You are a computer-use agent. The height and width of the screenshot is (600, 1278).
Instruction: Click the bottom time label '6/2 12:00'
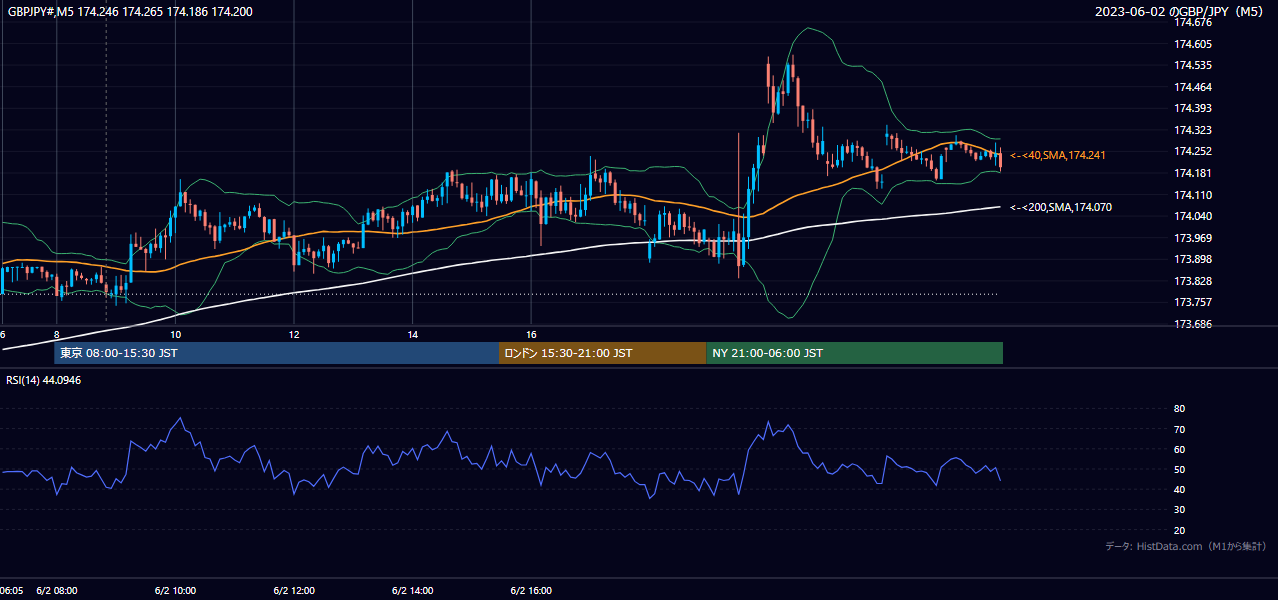[295, 591]
